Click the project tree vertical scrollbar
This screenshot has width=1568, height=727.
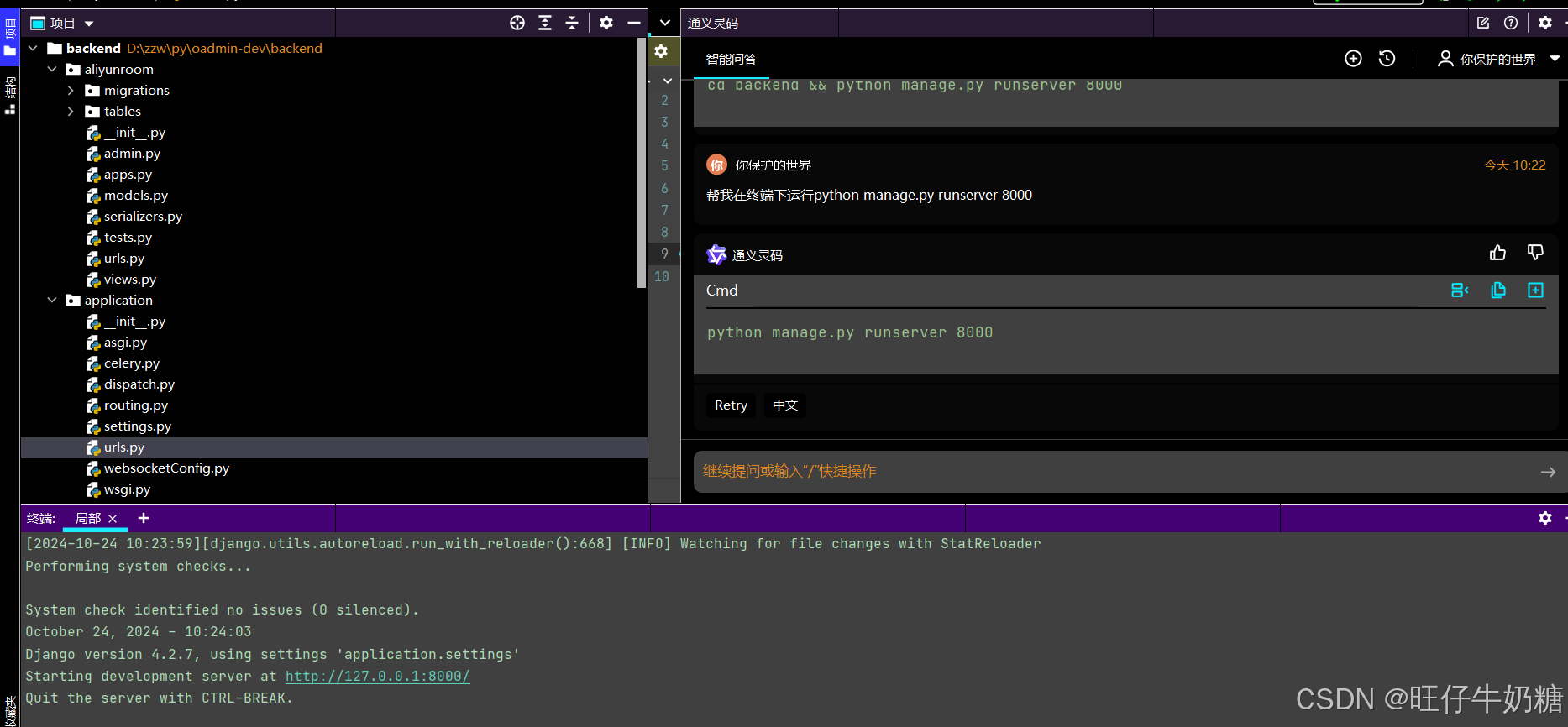click(x=642, y=162)
